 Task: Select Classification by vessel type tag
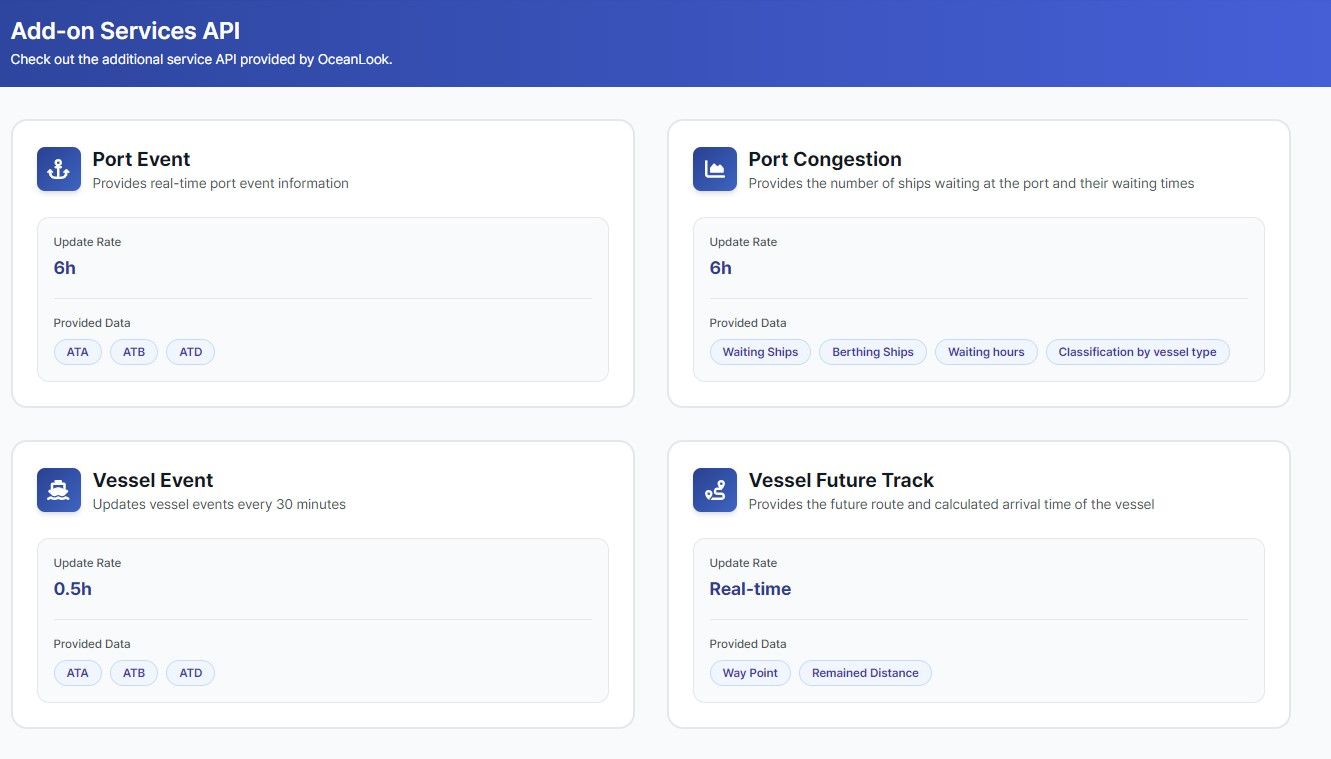click(x=1137, y=352)
